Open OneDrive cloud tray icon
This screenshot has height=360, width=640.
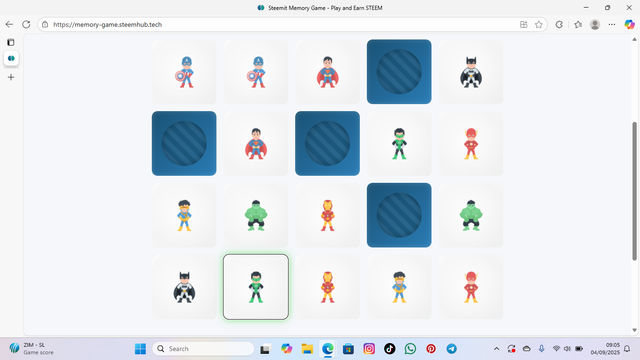coord(527,349)
